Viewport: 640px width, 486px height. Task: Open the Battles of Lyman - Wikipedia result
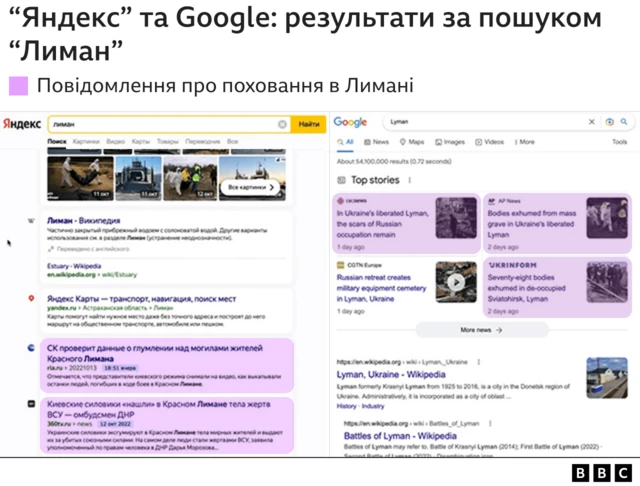click(400, 436)
